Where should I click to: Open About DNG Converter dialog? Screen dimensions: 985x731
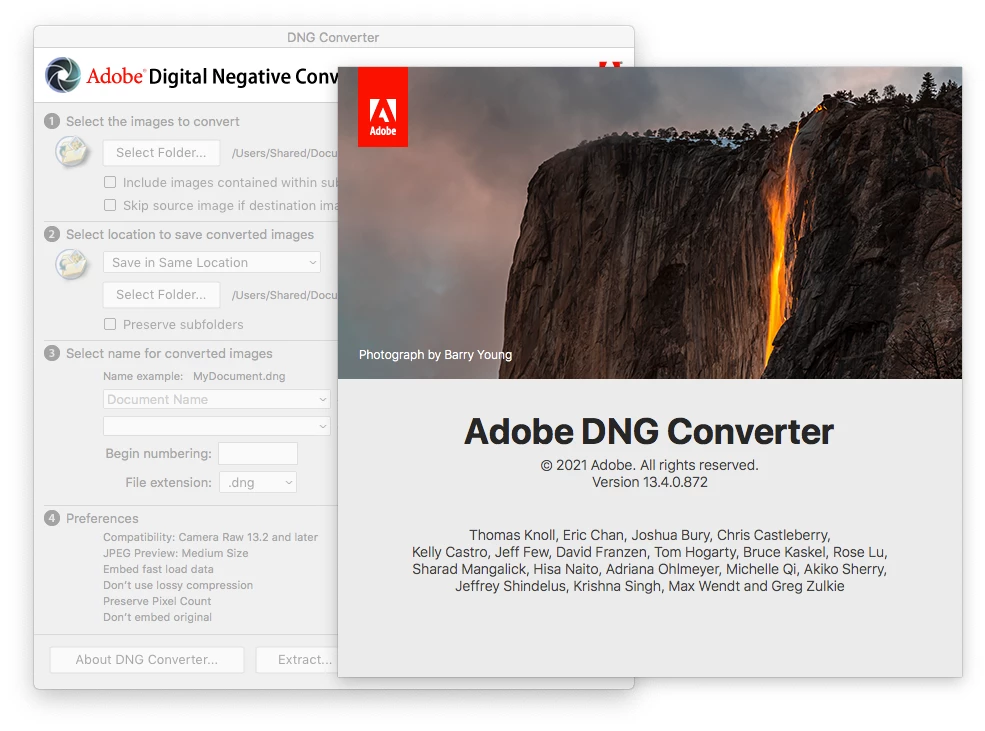(x=147, y=659)
